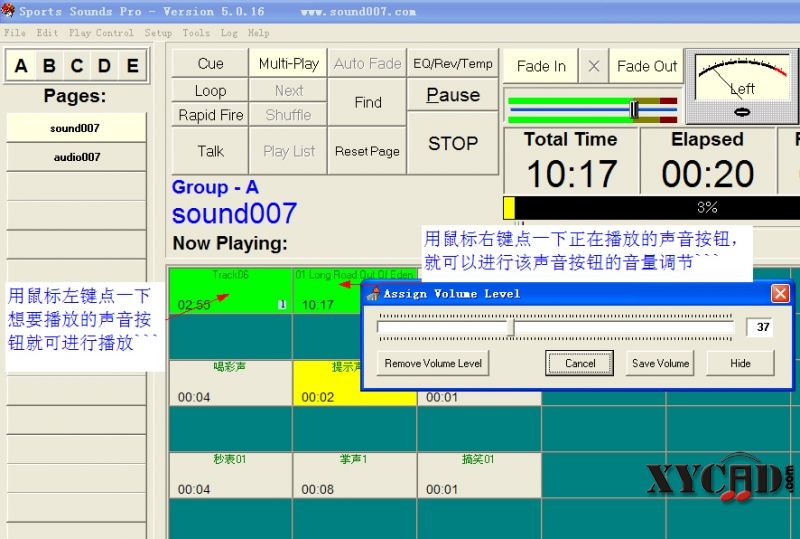Click the Assign Volume Level dialog icon
Screen dimensions: 800x539
click(373, 293)
